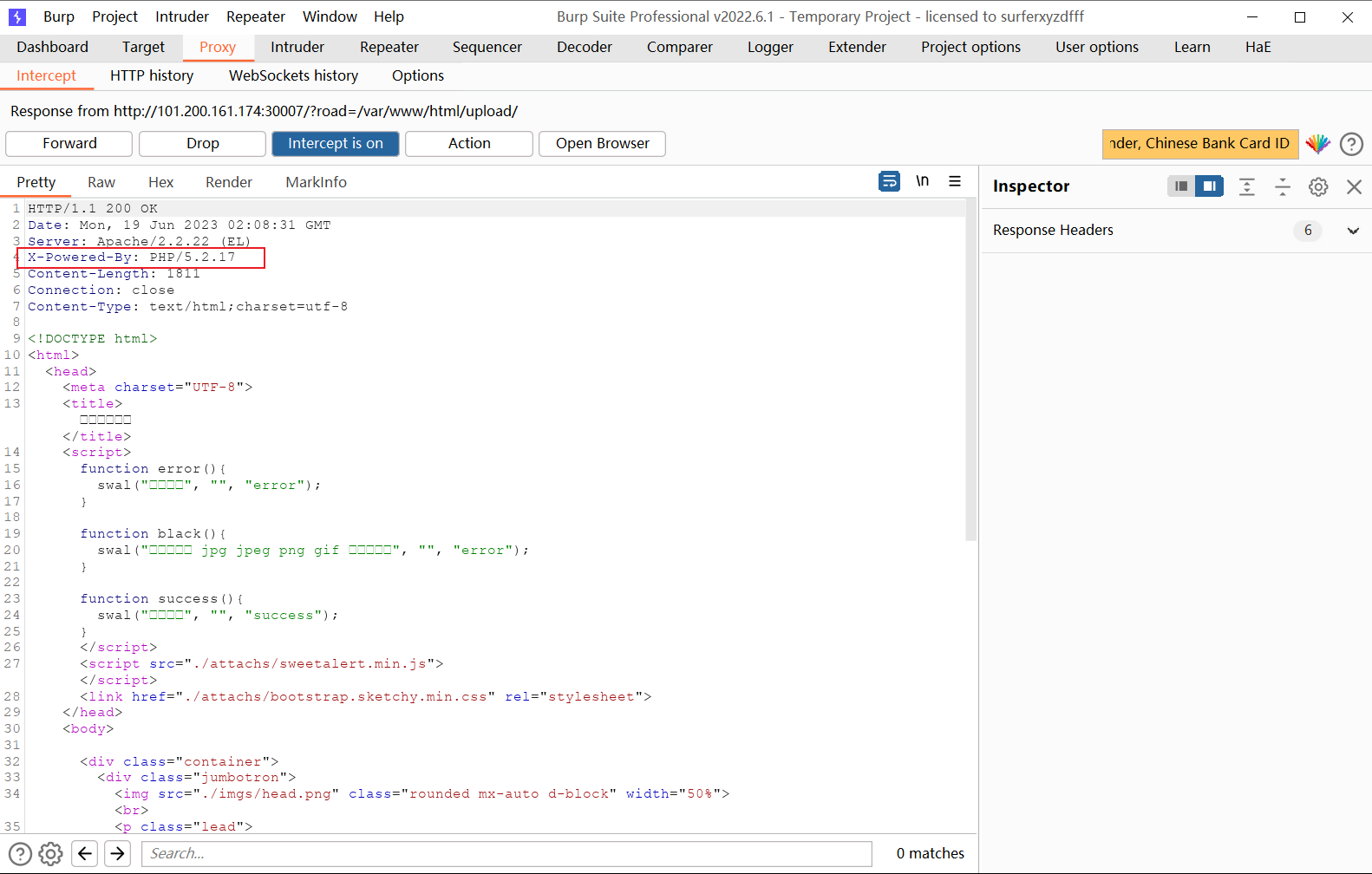Open search help icon at bottom
The width and height of the screenshot is (1372, 874).
click(20, 854)
